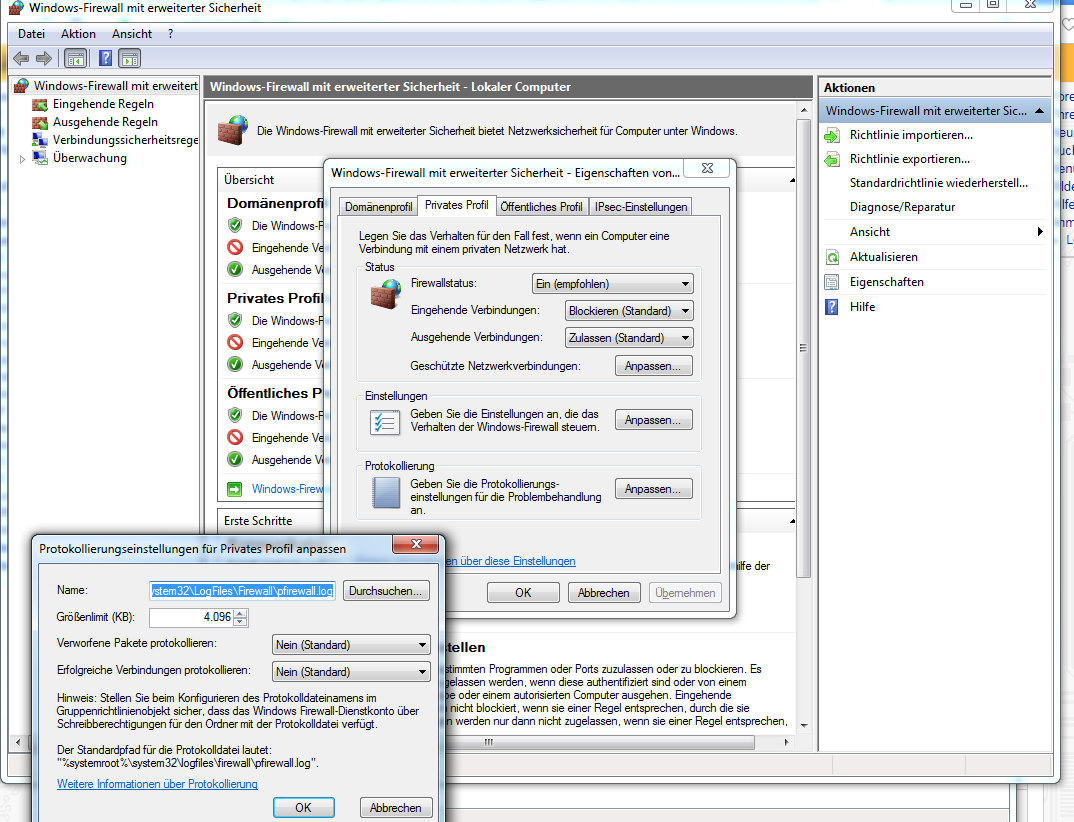Click Anpassen in the Protokollierung group
Screen dimensions: 1074x822
[x=653, y=489]
